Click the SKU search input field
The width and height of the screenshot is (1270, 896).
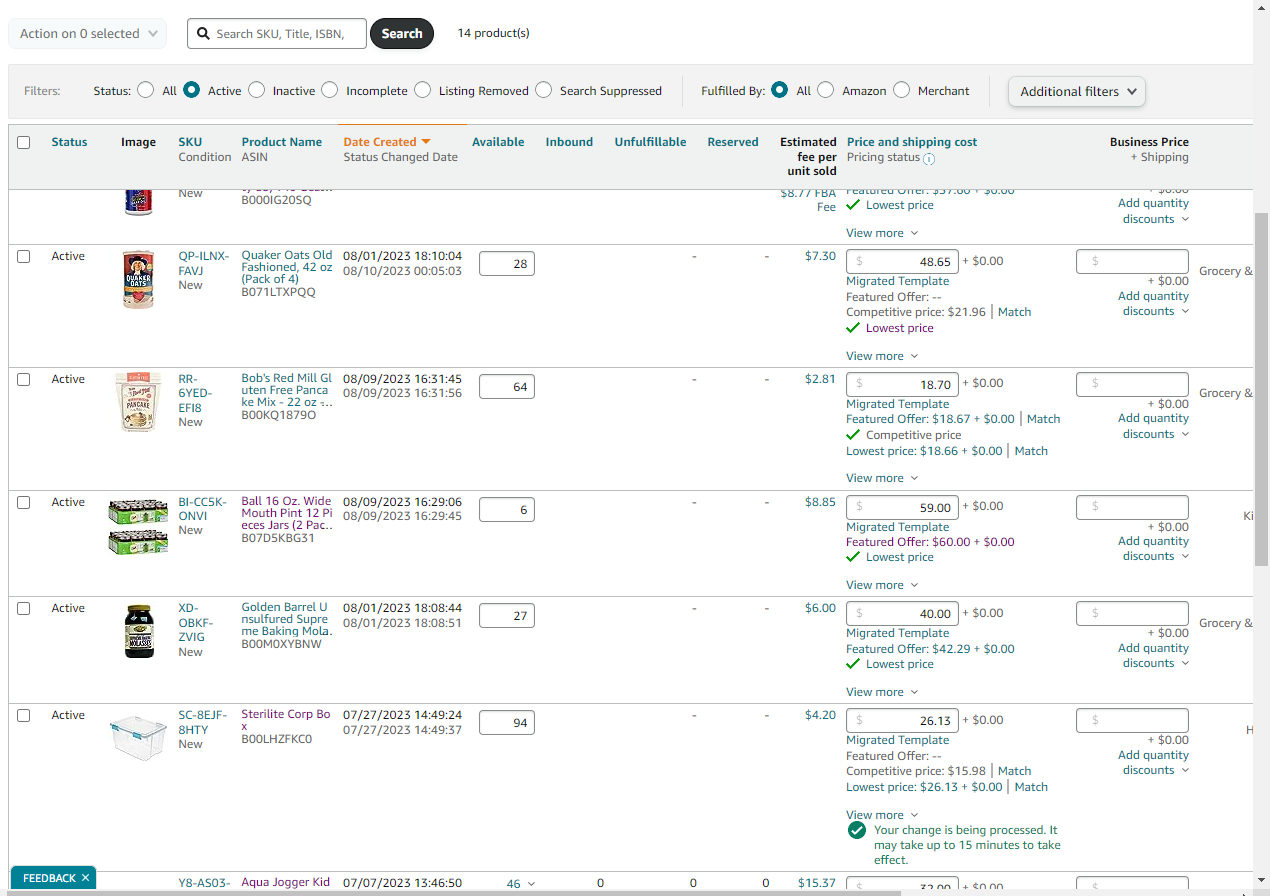pyautogui.click(x=277, y=34)
